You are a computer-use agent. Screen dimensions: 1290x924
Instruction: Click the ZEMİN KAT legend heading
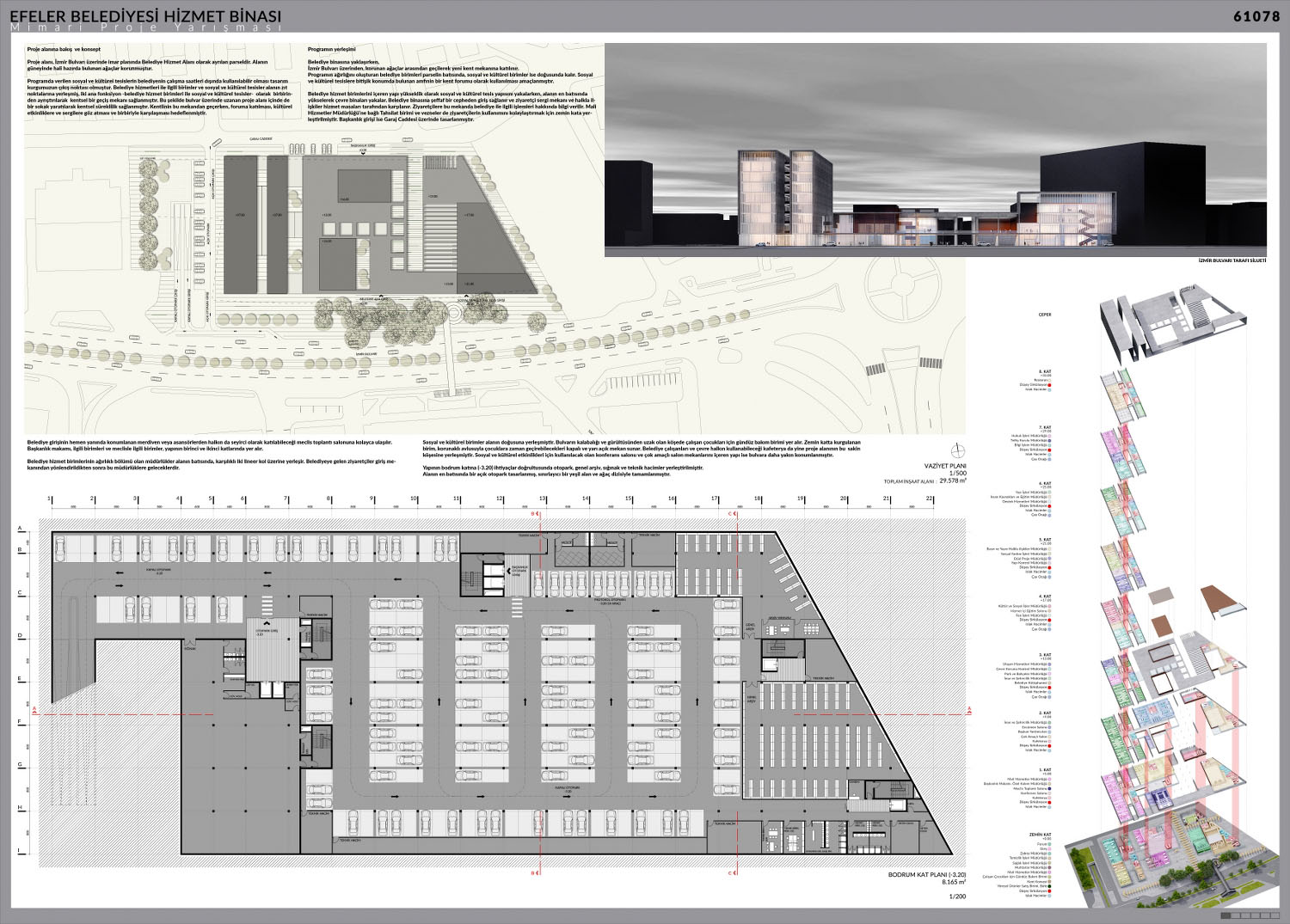[1041, 834]
